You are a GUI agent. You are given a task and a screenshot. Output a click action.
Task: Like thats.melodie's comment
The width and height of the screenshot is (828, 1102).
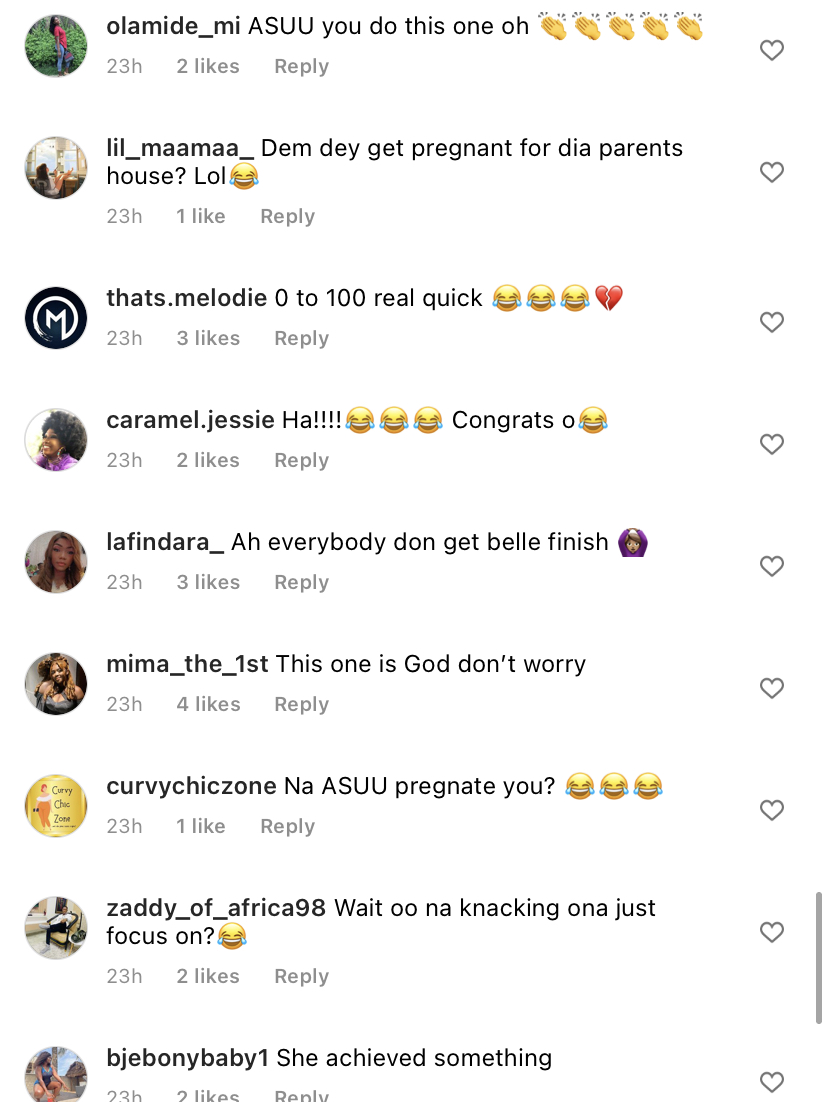(771, 322)
